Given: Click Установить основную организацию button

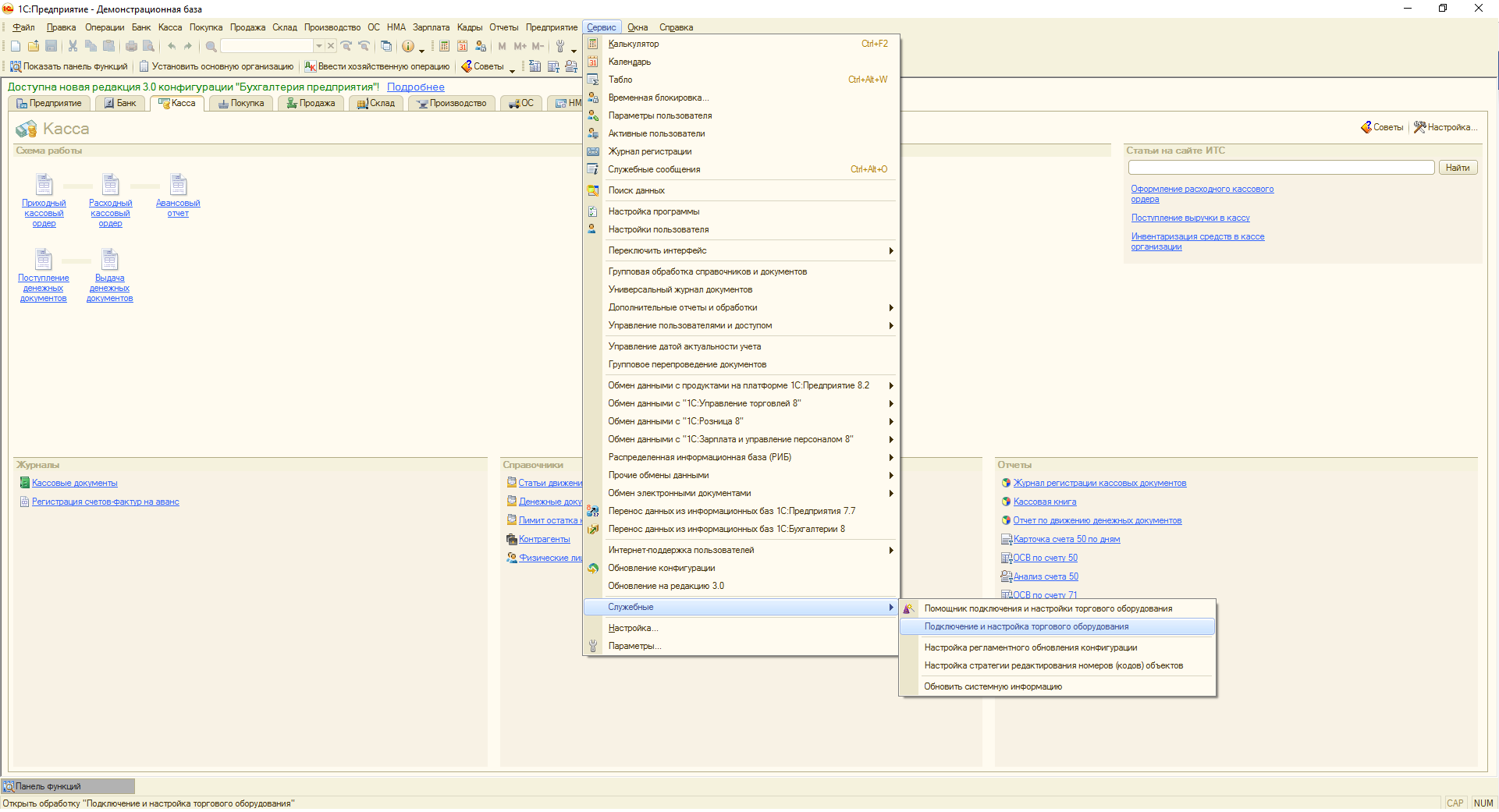Looking at the screenshot, I should point(216,66).
